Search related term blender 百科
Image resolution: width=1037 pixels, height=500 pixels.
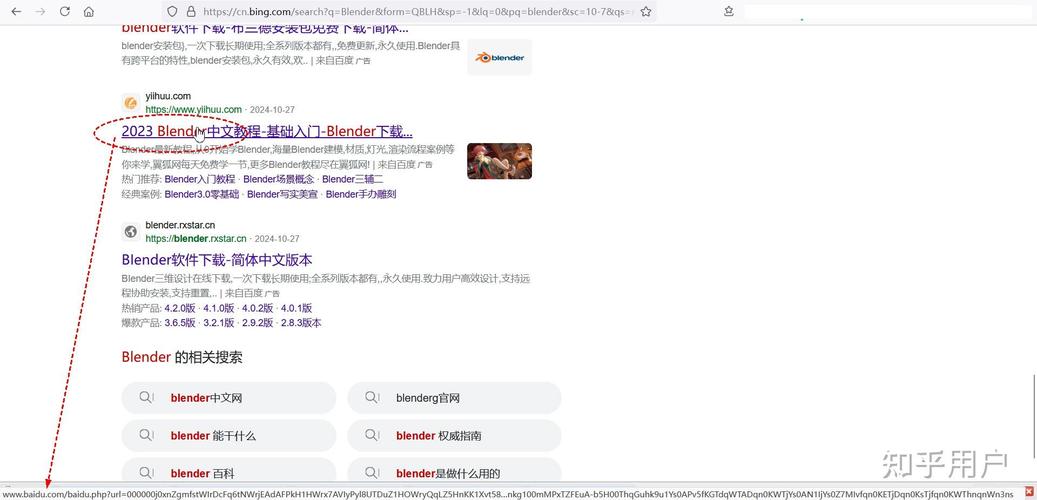(x=229, y=472)
